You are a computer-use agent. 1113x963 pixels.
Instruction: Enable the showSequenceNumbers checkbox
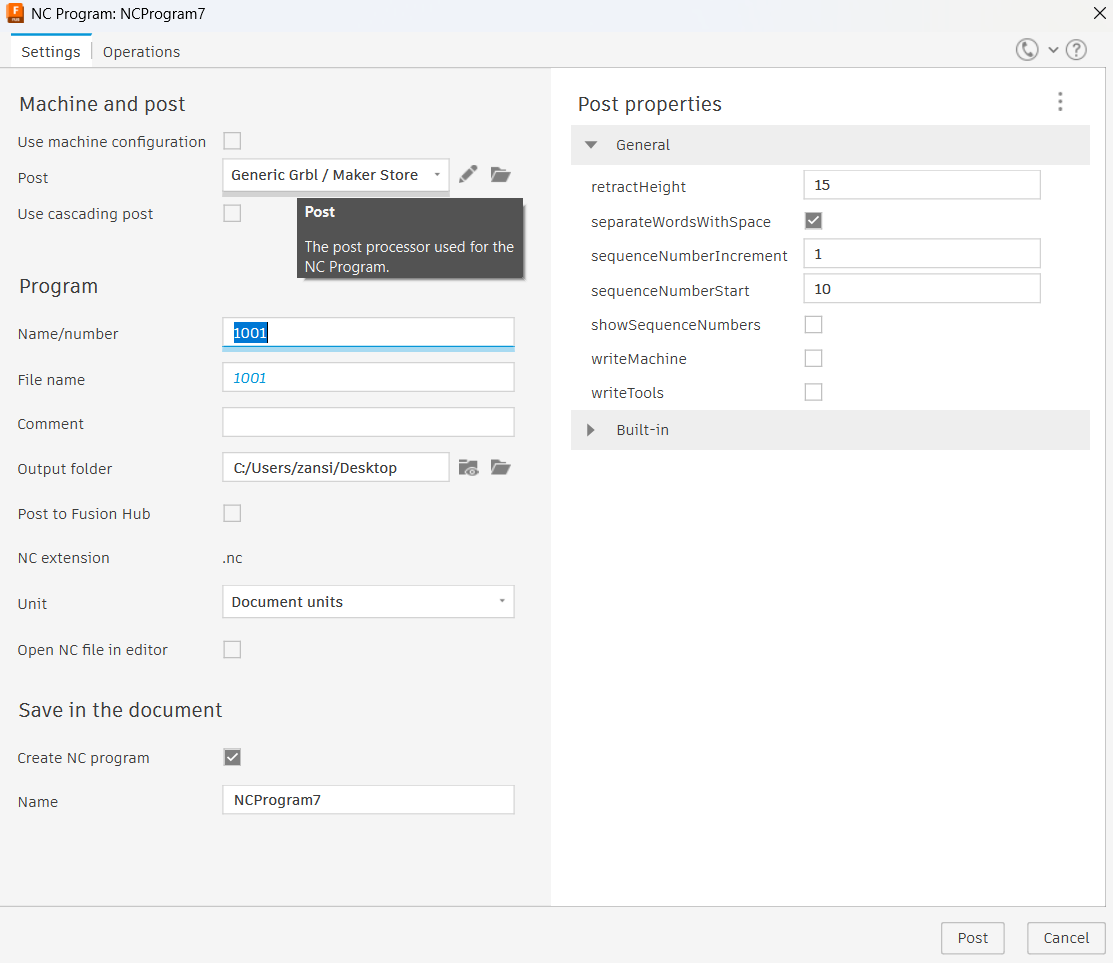pyautogui.click(x=813, y=324)
